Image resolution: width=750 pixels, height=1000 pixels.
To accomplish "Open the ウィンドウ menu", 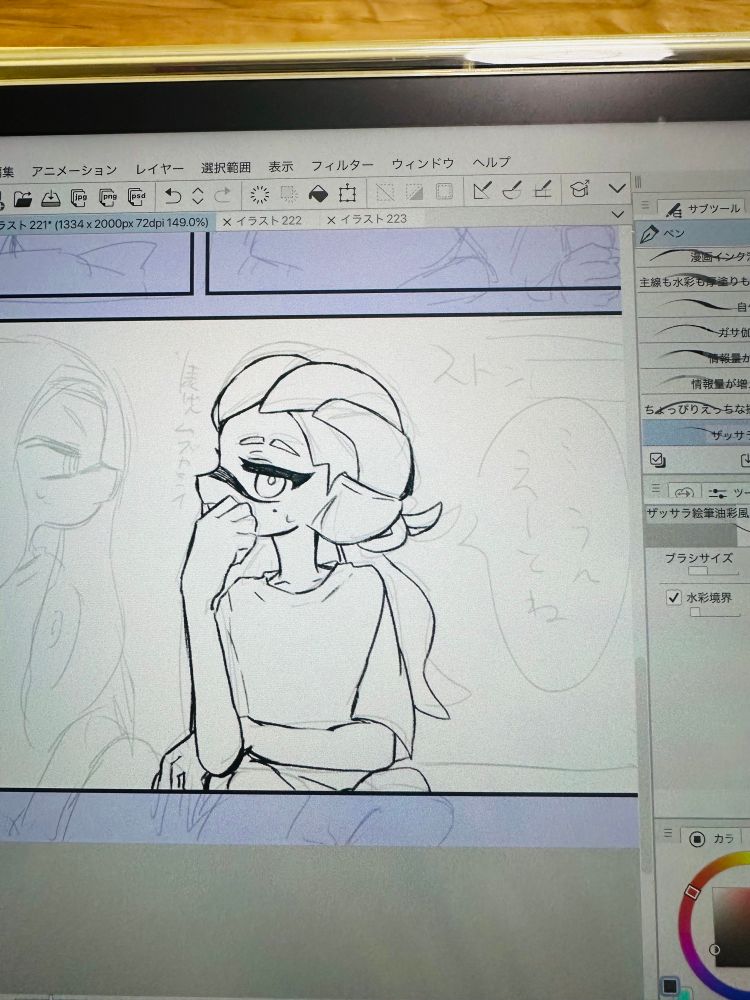I will click(x=423, y=164).
